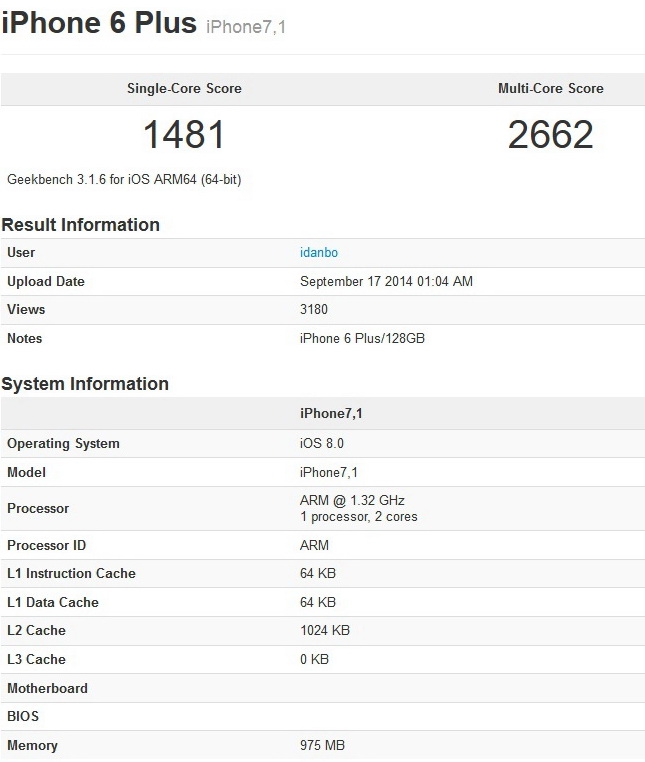Click the Notes label
Screen dimensions: 645x762
click(x=24, y=339)
